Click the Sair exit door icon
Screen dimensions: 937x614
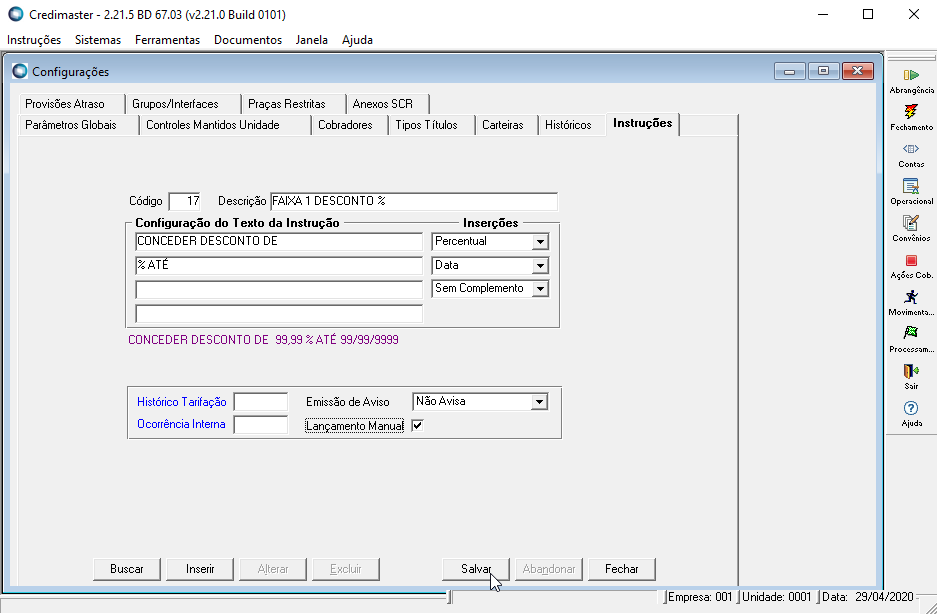911,371
